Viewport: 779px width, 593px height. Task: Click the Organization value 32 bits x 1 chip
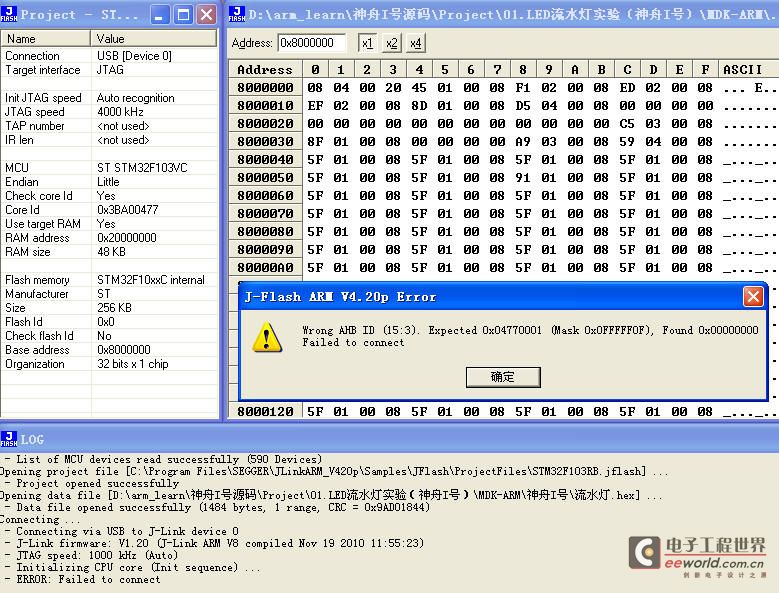click(133, 364)
